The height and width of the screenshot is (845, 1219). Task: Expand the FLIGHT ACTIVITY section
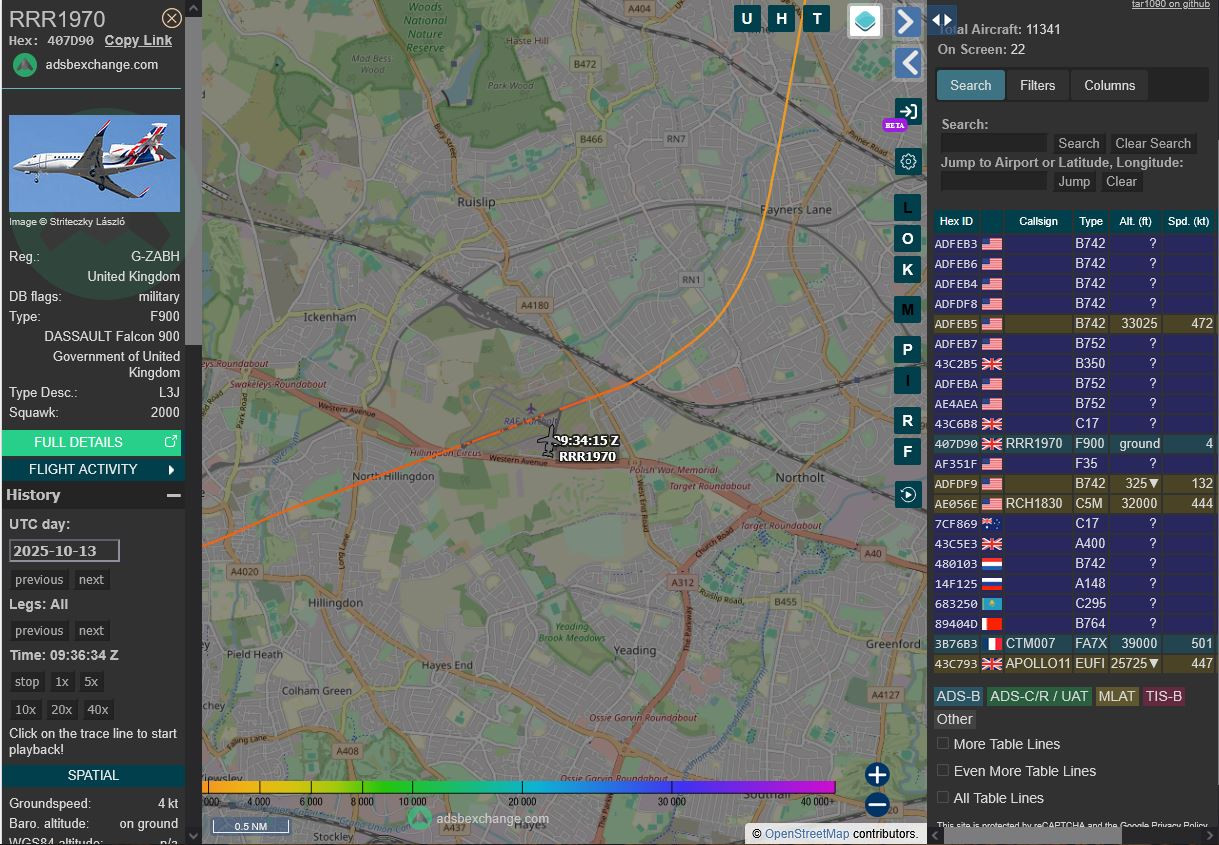point(92,469)
